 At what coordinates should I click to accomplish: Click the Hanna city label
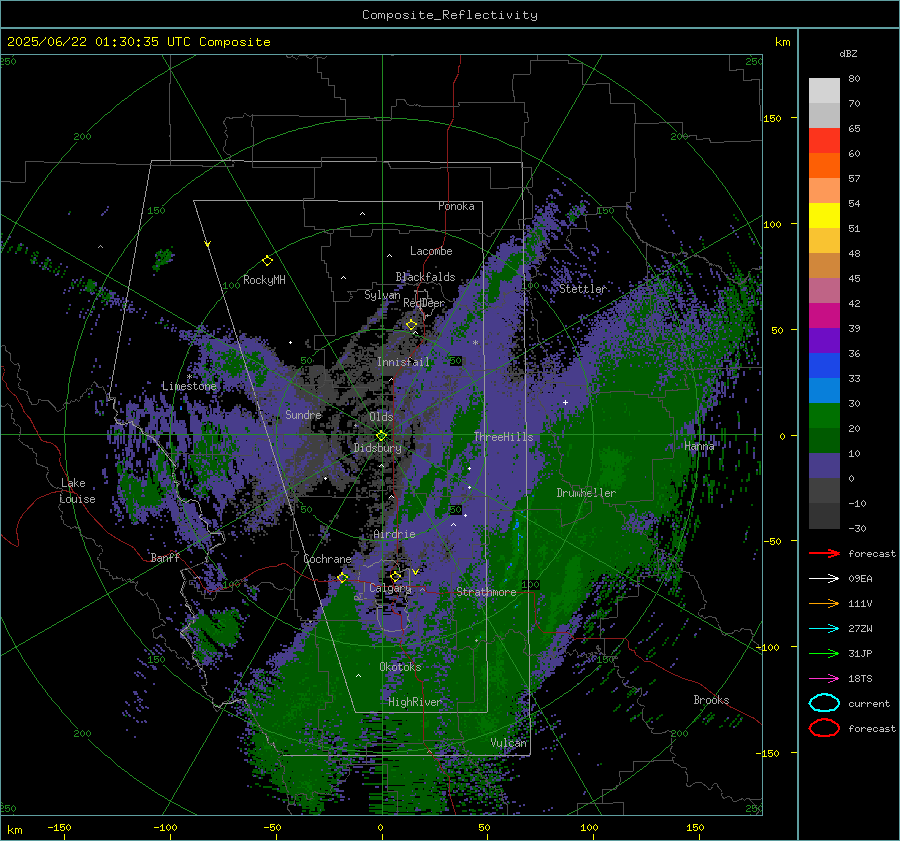(x=699, y=446)
